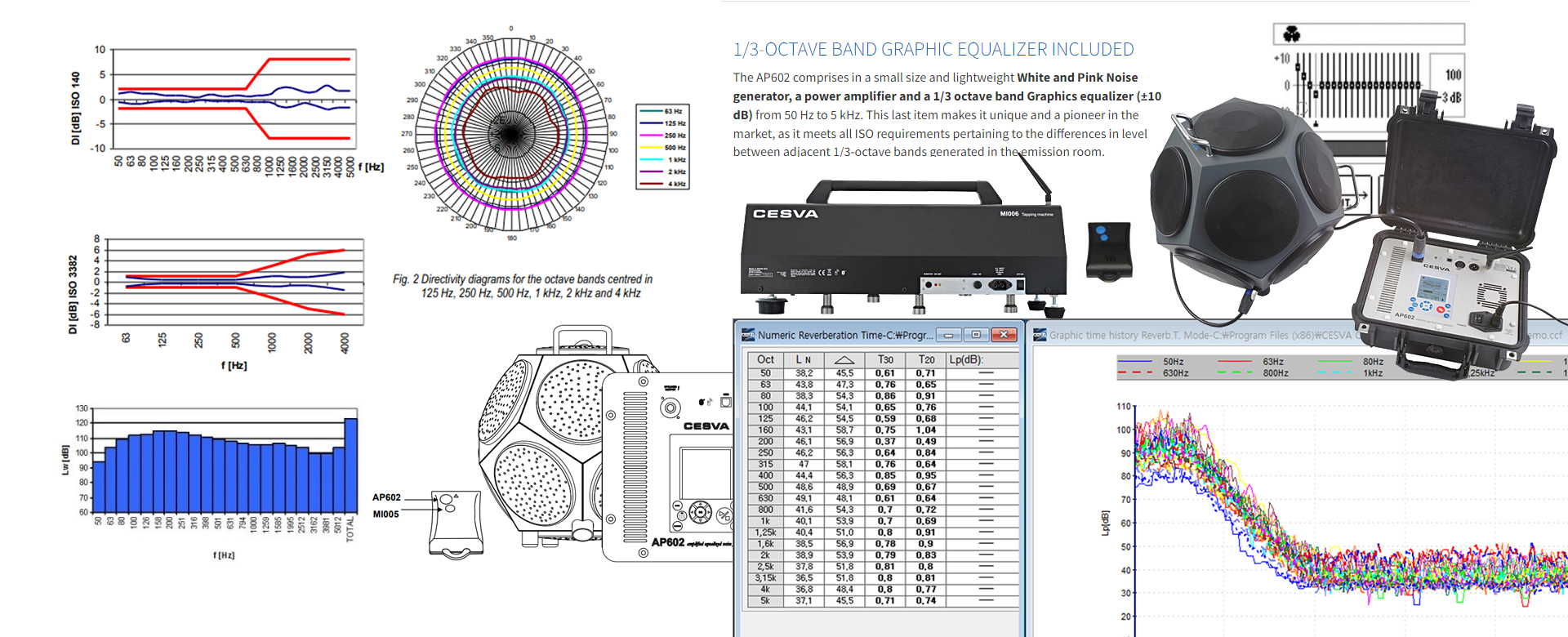Viewport: 1568px width, 637px height.
Task: Select the T20 column header
Action: pos(926,359)
